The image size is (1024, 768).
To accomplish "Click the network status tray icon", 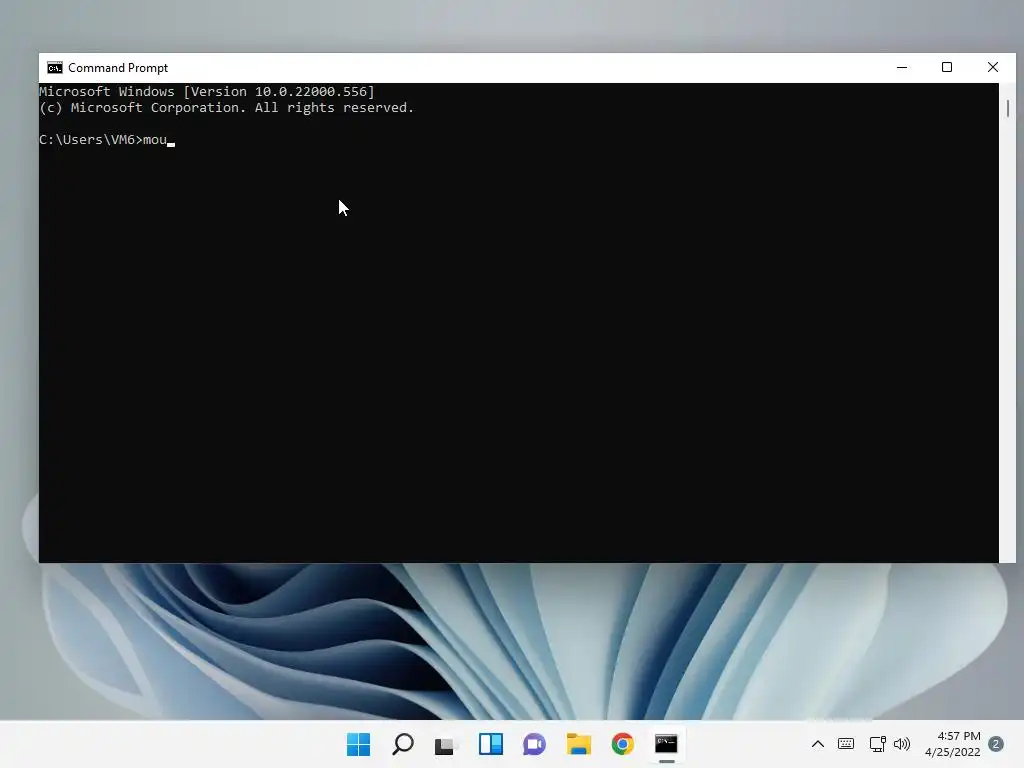I will click(877, 744).
